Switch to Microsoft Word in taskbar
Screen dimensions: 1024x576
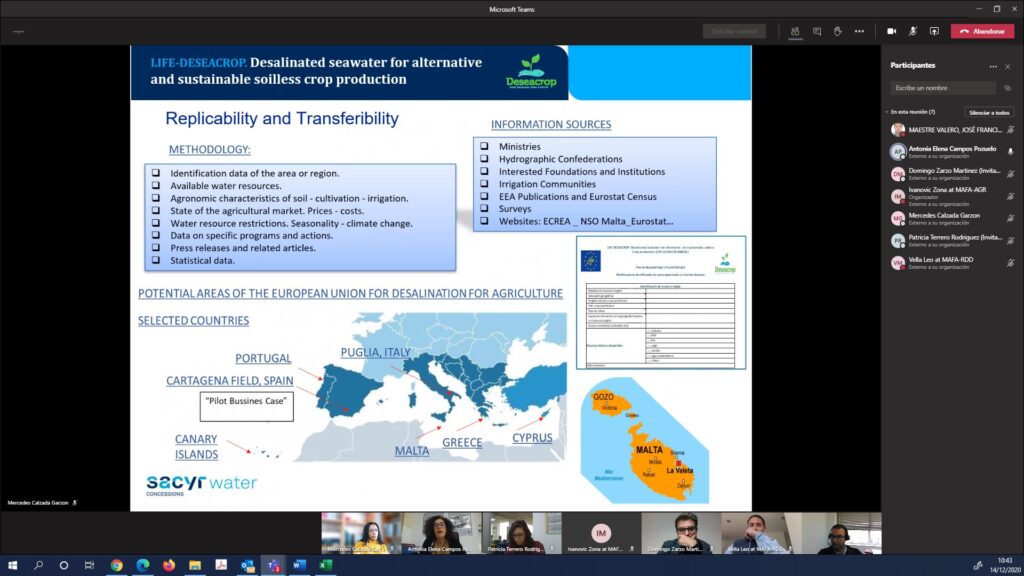[x=299, y=565]
